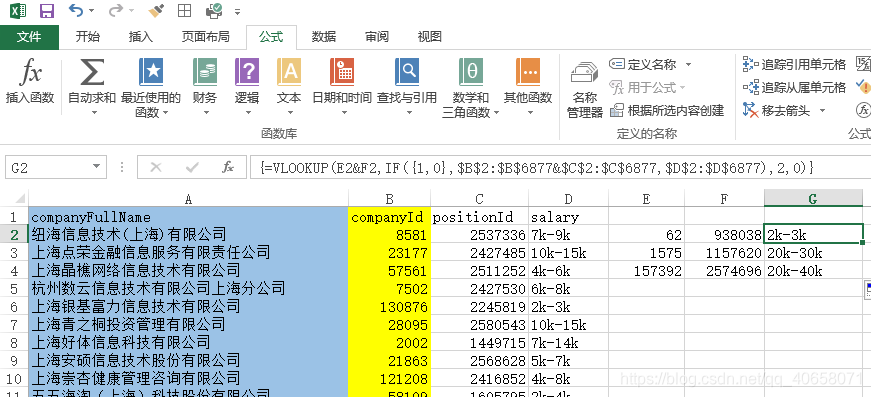Open Recently Used functions book icon
Image resolution: width=871 pixels, height=397 pixels.
[x=151, y=72]
